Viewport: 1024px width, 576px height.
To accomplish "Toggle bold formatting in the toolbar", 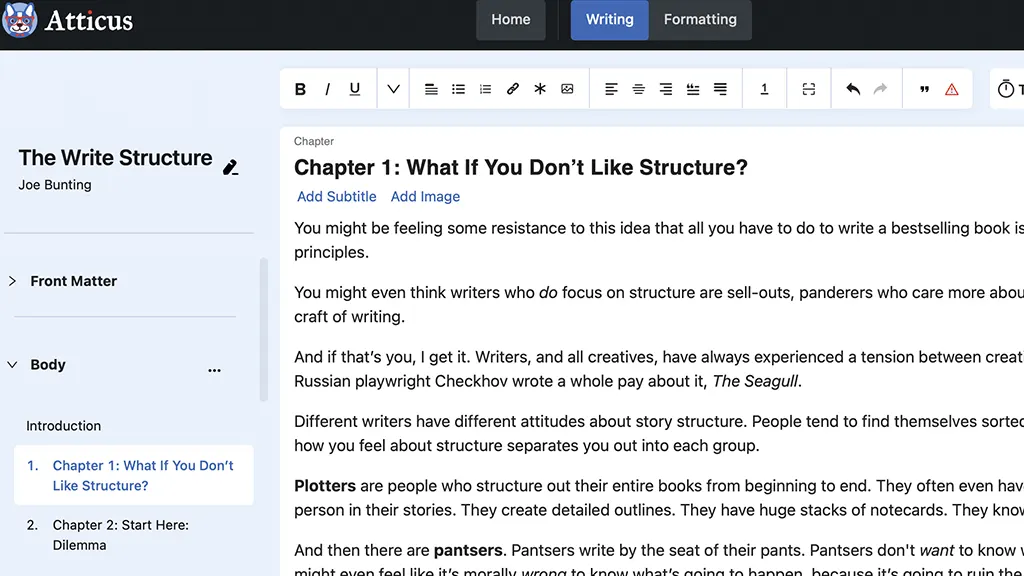I will (300, 89).
